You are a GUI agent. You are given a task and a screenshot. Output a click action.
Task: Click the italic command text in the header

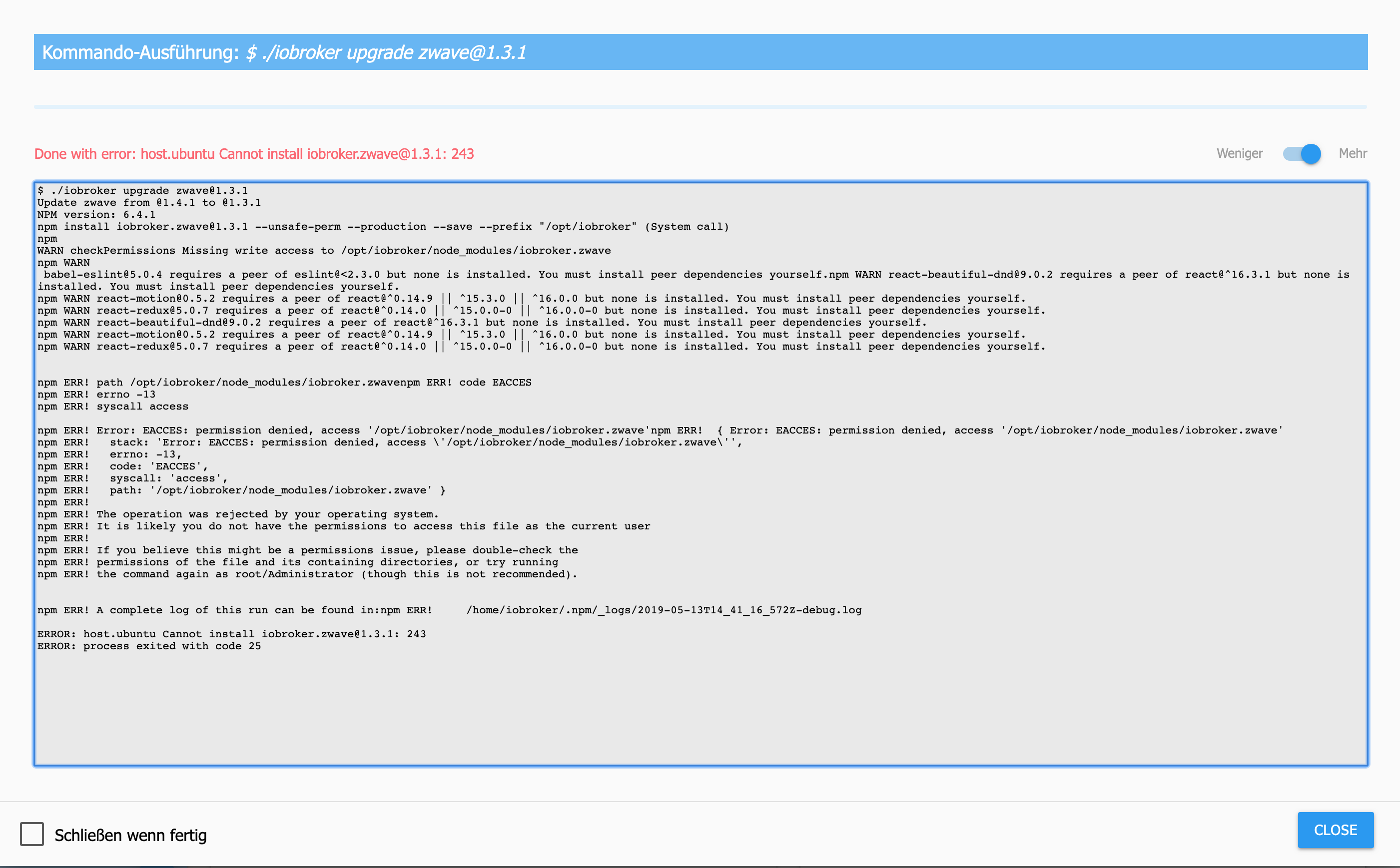click(386, 52)
